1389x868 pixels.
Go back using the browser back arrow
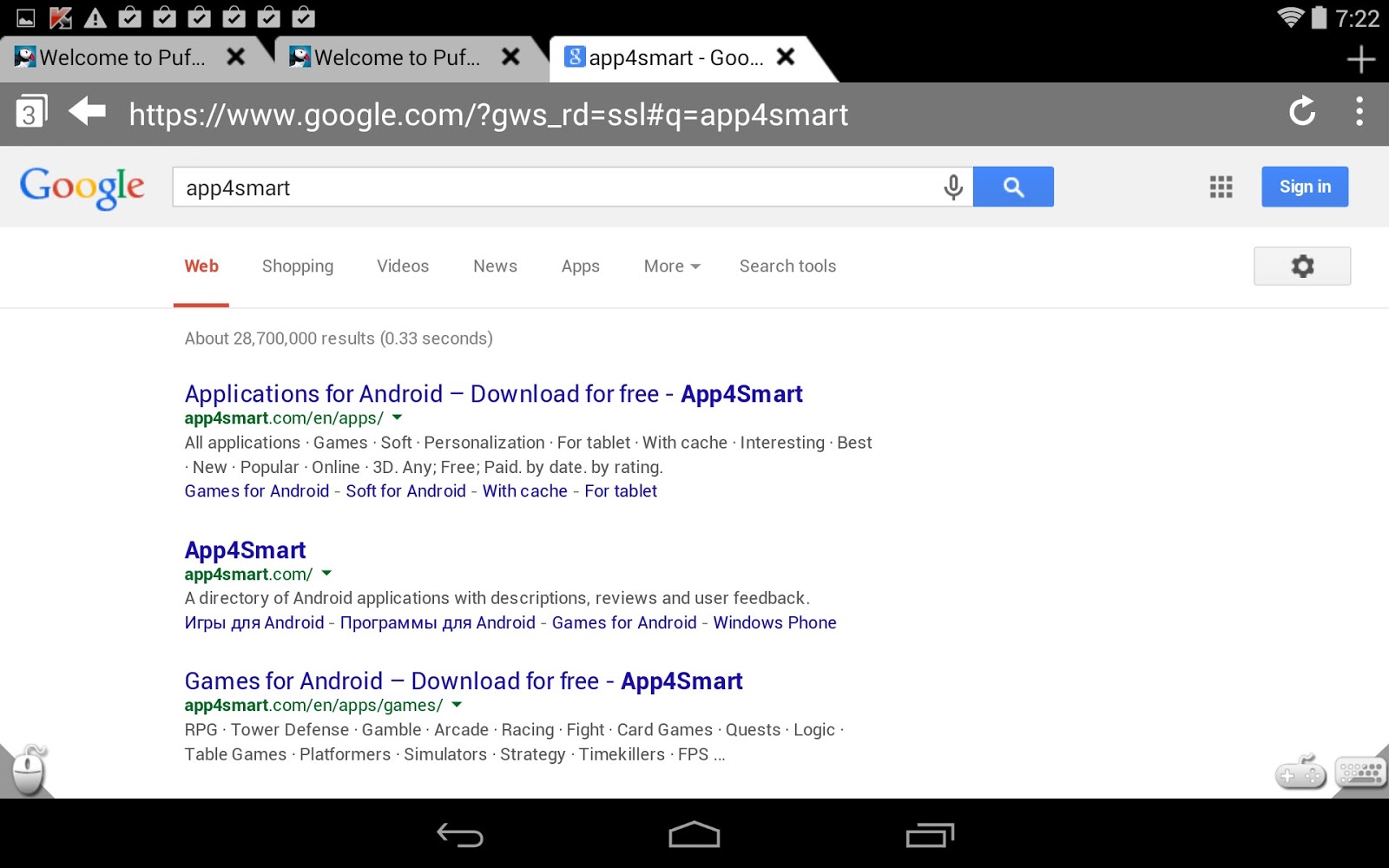tap(87, 111)
